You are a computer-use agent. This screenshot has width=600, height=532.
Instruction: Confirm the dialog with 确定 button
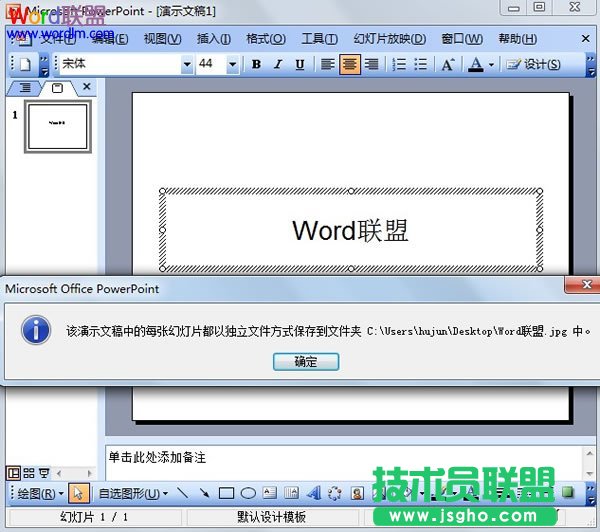(x=306, y=362)
